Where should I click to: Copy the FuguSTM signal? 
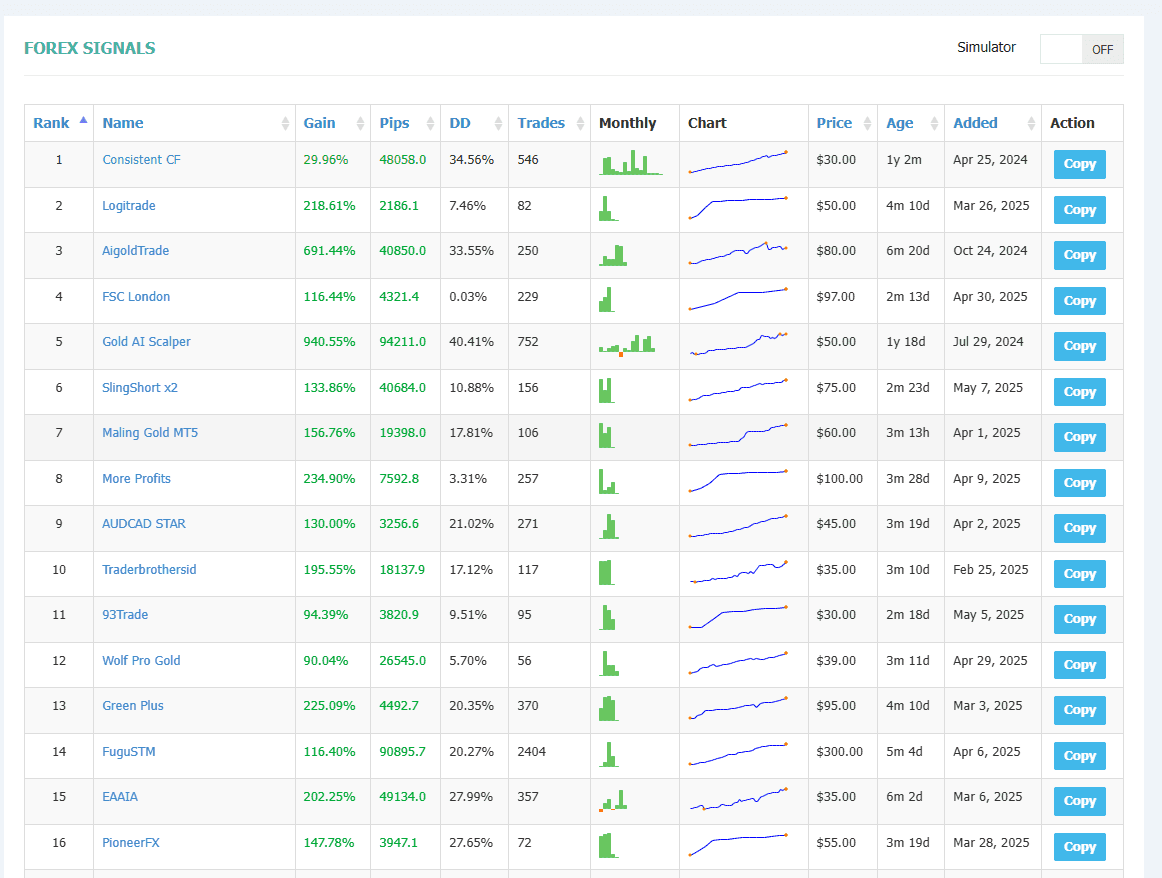click(x=1080, y=756)
